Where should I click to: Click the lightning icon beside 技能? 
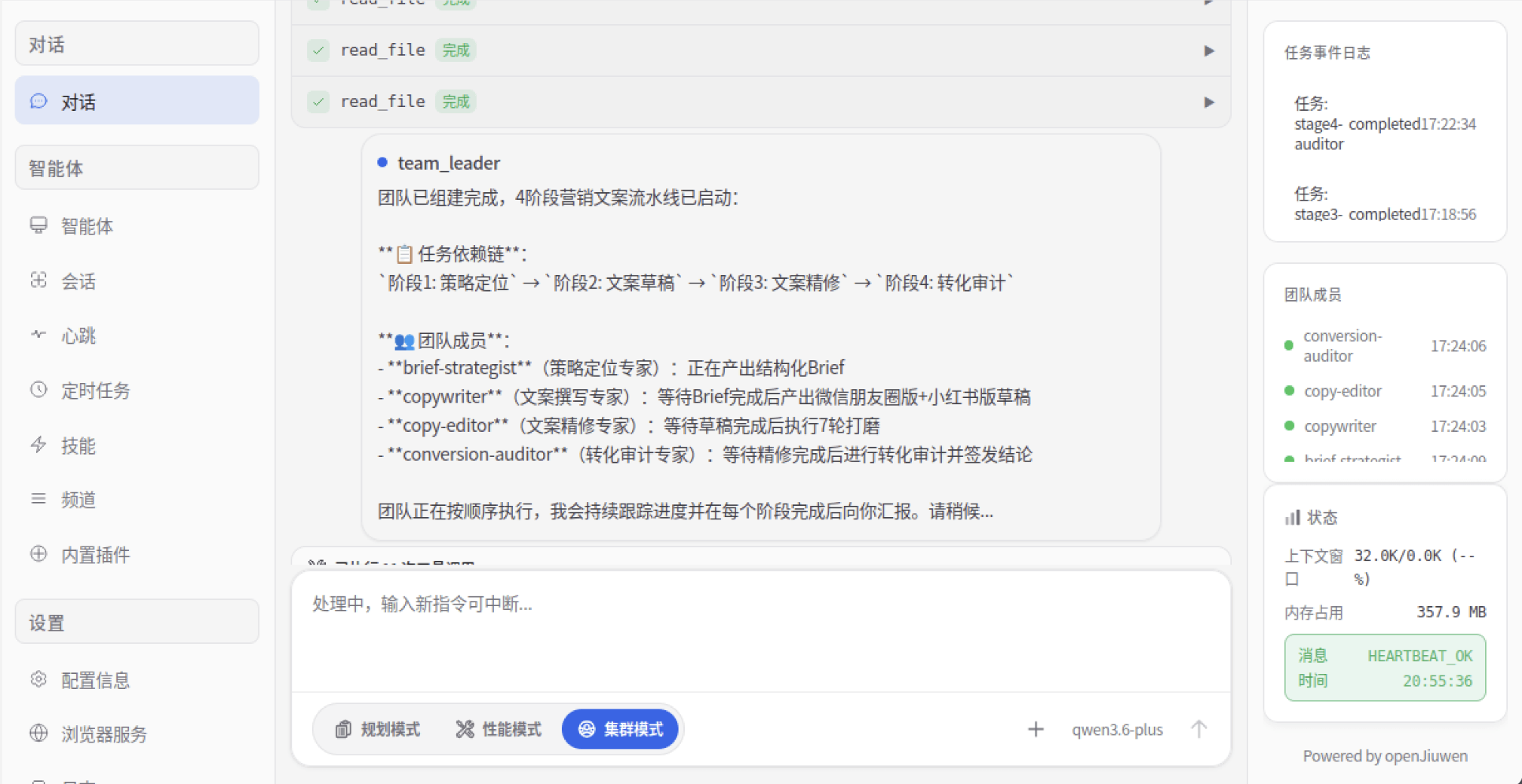(x=38, y=444)
